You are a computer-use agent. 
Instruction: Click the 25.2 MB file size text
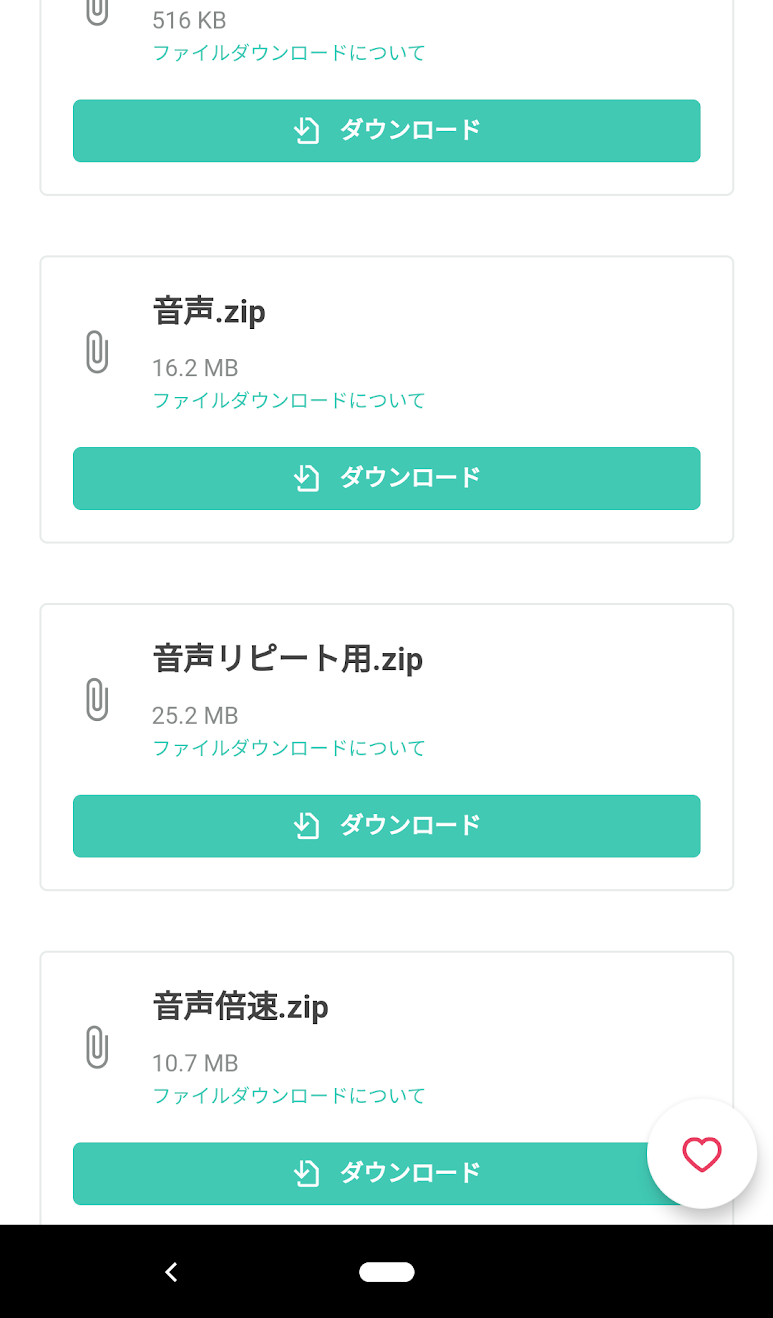[x=195, y=716]
